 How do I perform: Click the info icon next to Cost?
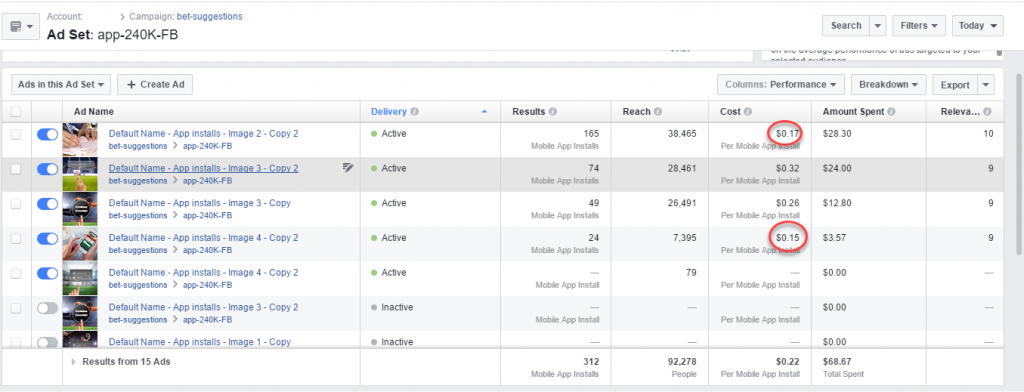click(x=748, y=112)
